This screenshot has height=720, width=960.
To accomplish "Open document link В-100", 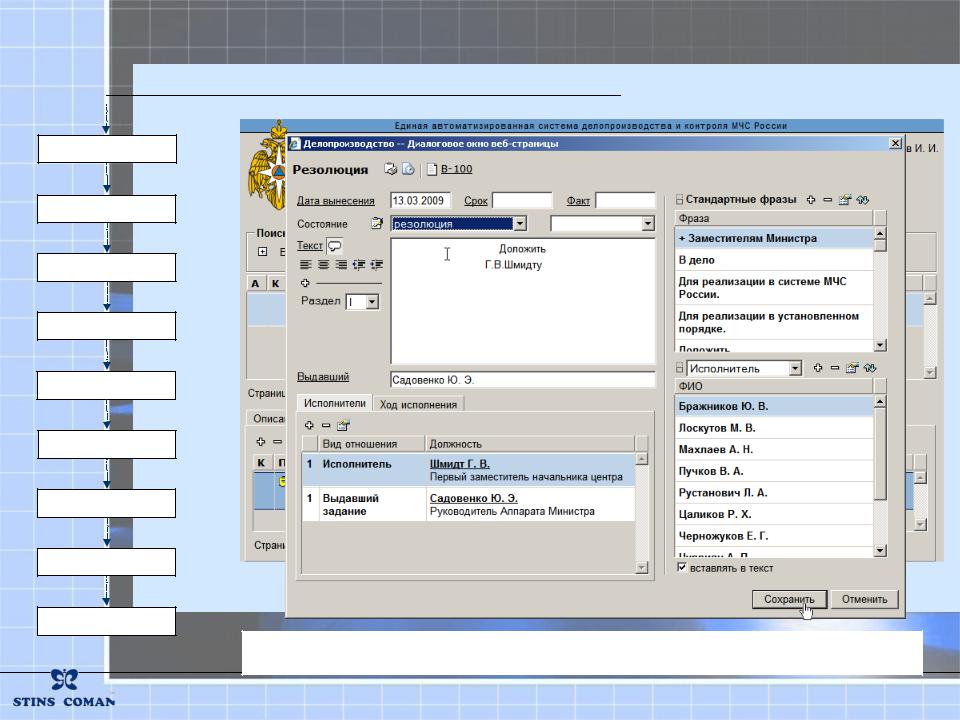I will click(x=456, y=169).
